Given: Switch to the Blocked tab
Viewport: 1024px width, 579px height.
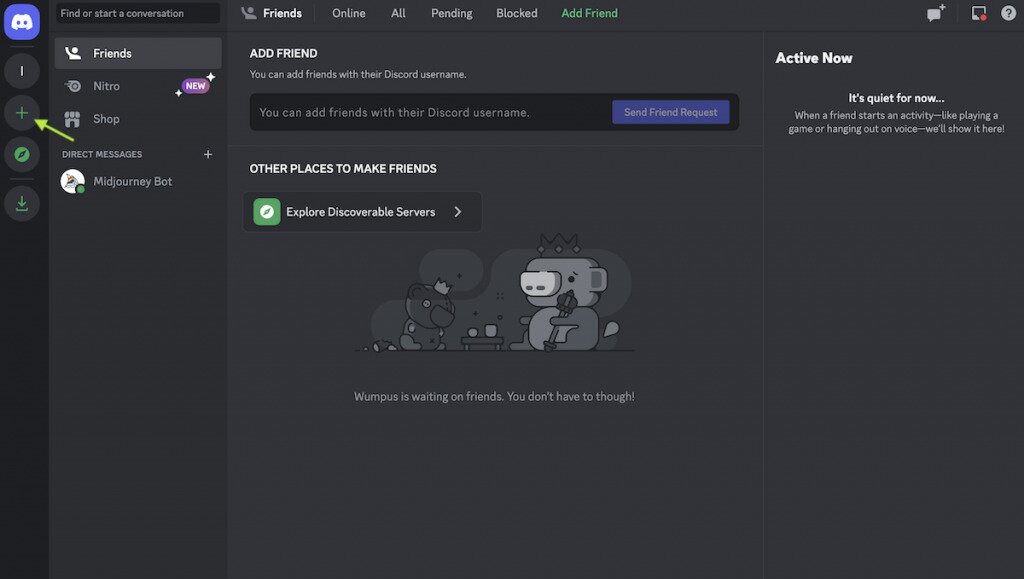Looking at the screenshot, I should [x=516, y=13].
